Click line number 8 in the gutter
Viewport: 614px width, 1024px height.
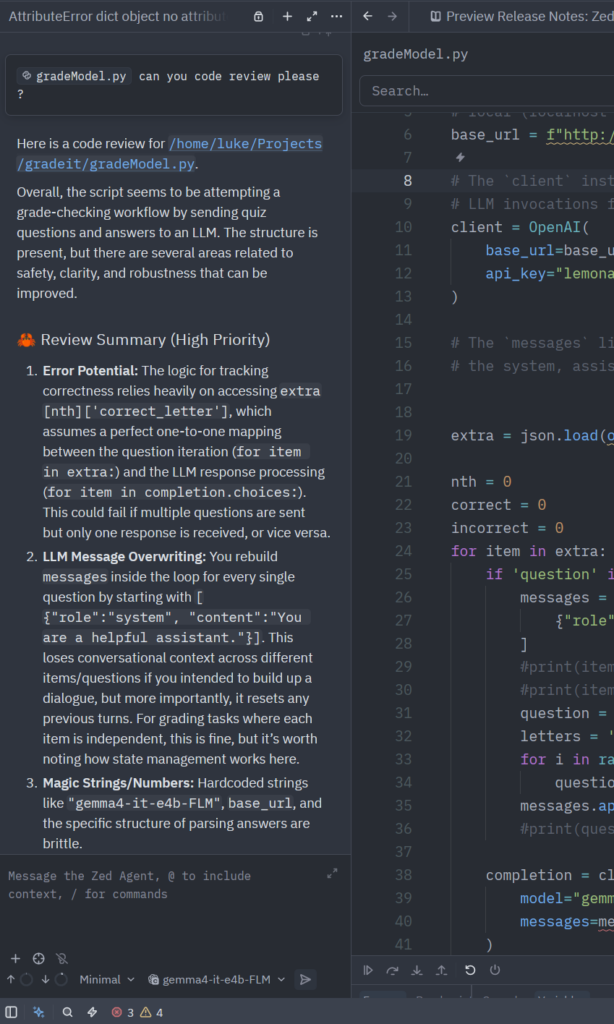point(408,181)
